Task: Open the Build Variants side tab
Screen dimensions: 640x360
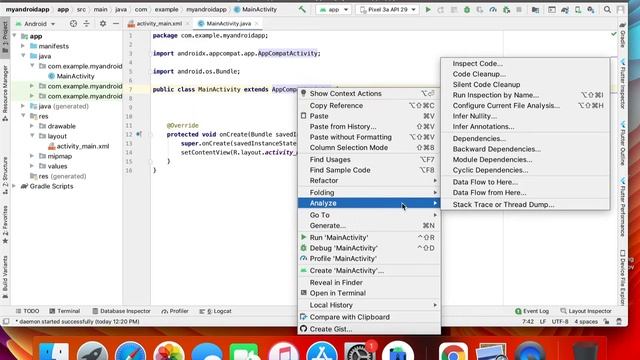Action: pos(5,278)
